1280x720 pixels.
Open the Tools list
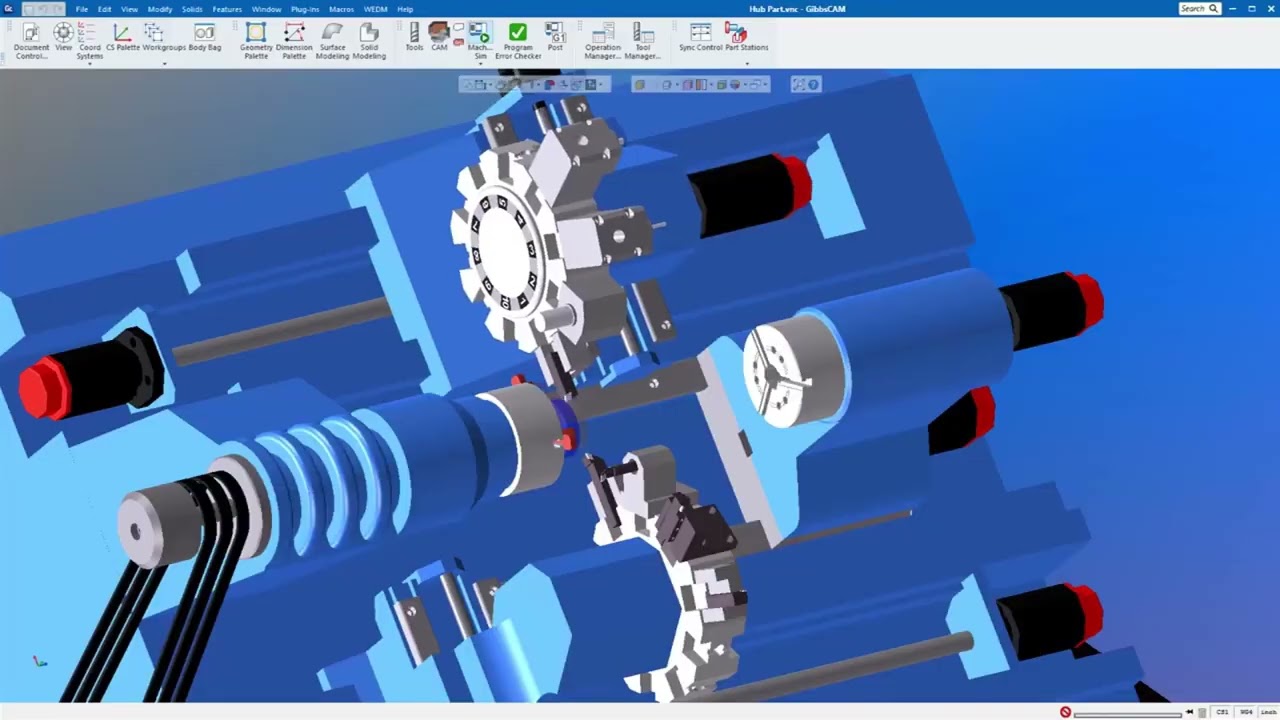click(x=414, y=38)
